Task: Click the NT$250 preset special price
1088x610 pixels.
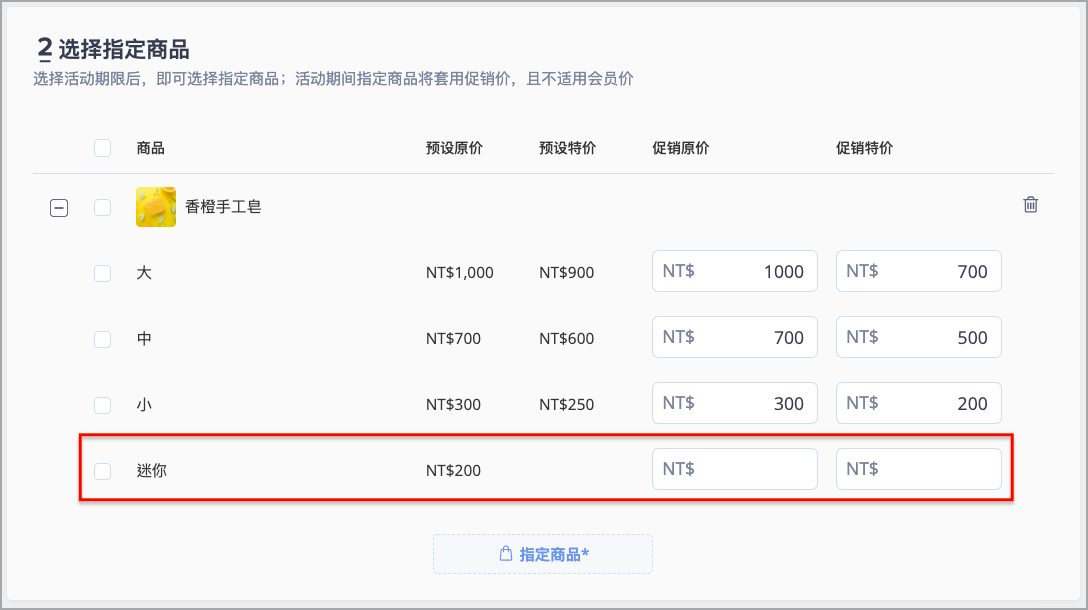Action: click(566, 405)
